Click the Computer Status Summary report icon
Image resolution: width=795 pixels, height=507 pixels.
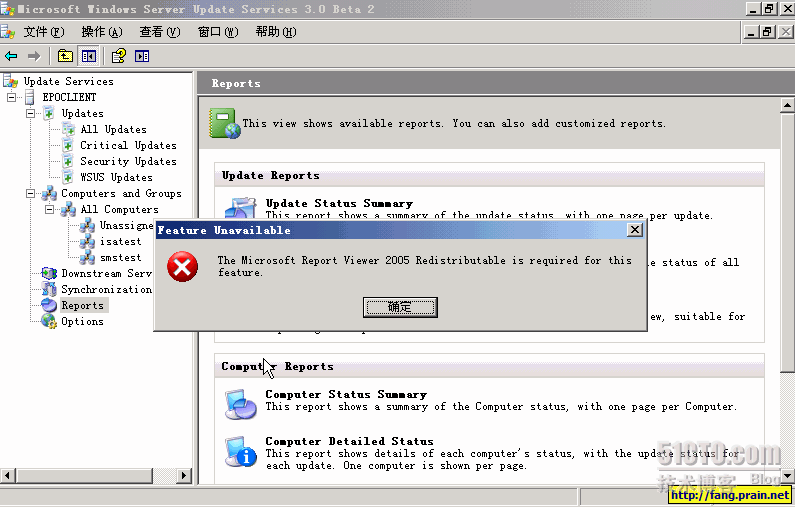(240, 404)
